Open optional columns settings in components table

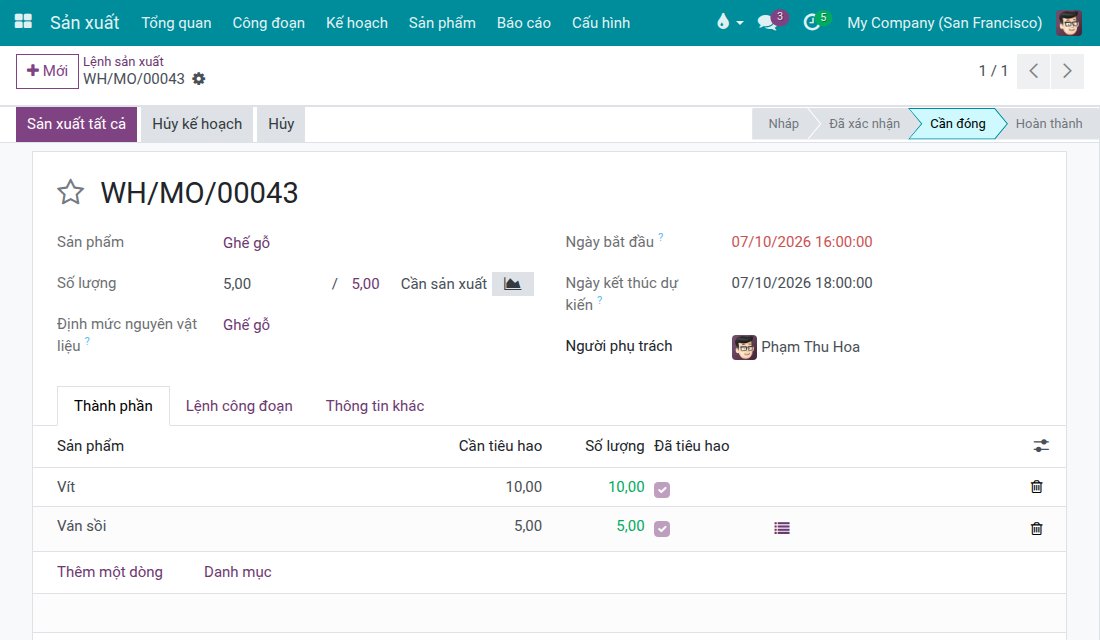tap(1041, 446)
